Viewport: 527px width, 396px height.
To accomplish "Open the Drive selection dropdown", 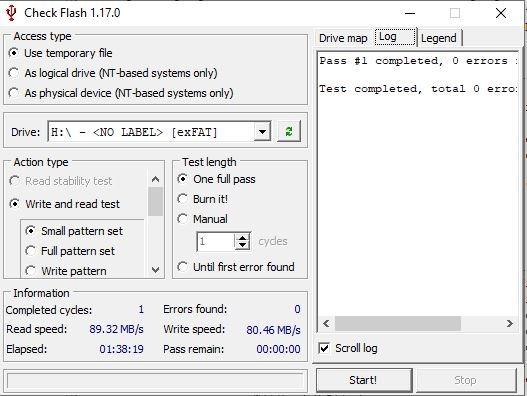I will 262,132.
